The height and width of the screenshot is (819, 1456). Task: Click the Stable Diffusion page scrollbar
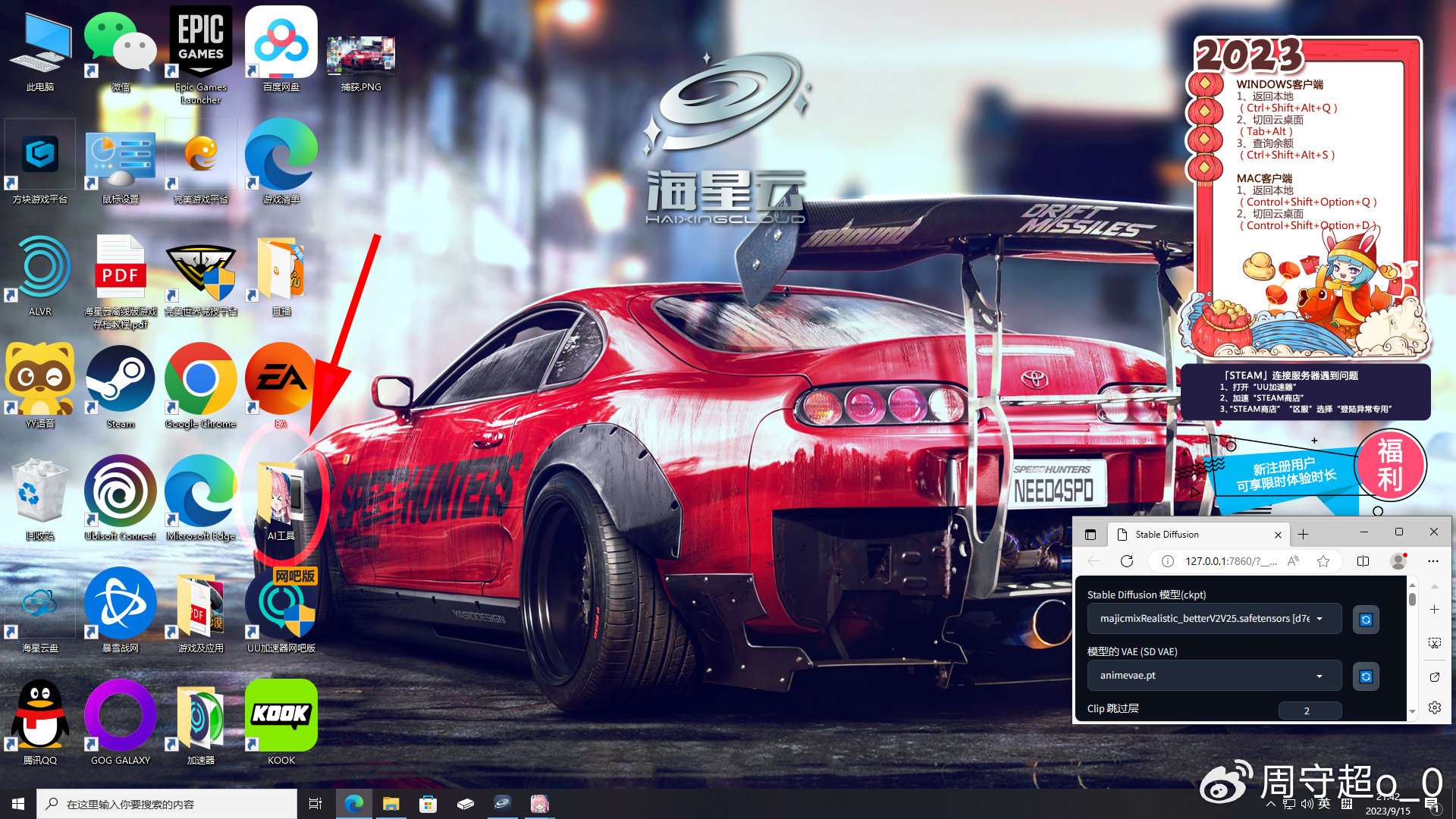click(1412, 599)
